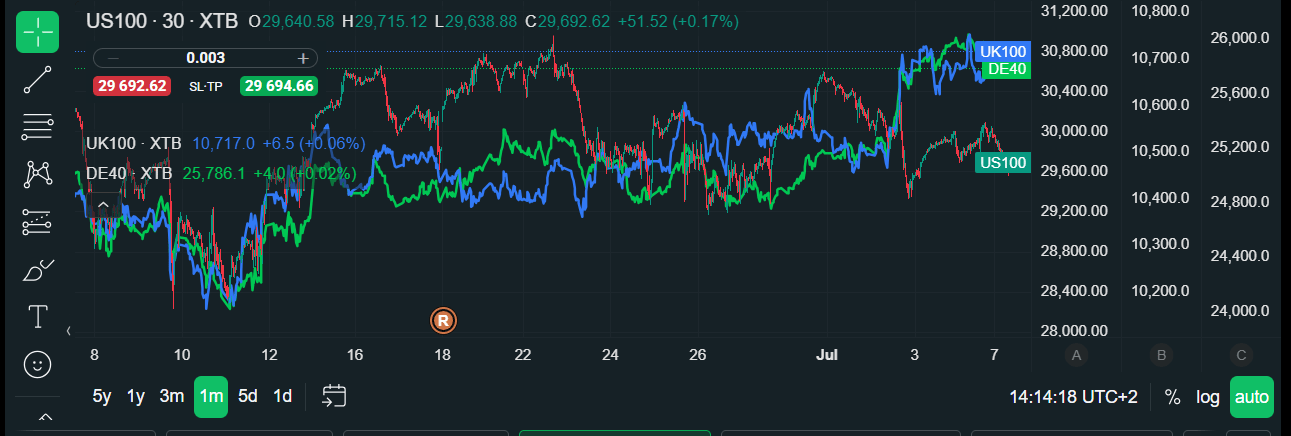
Task: Open the forecasting and measurement tools
Action: (38, 222)
